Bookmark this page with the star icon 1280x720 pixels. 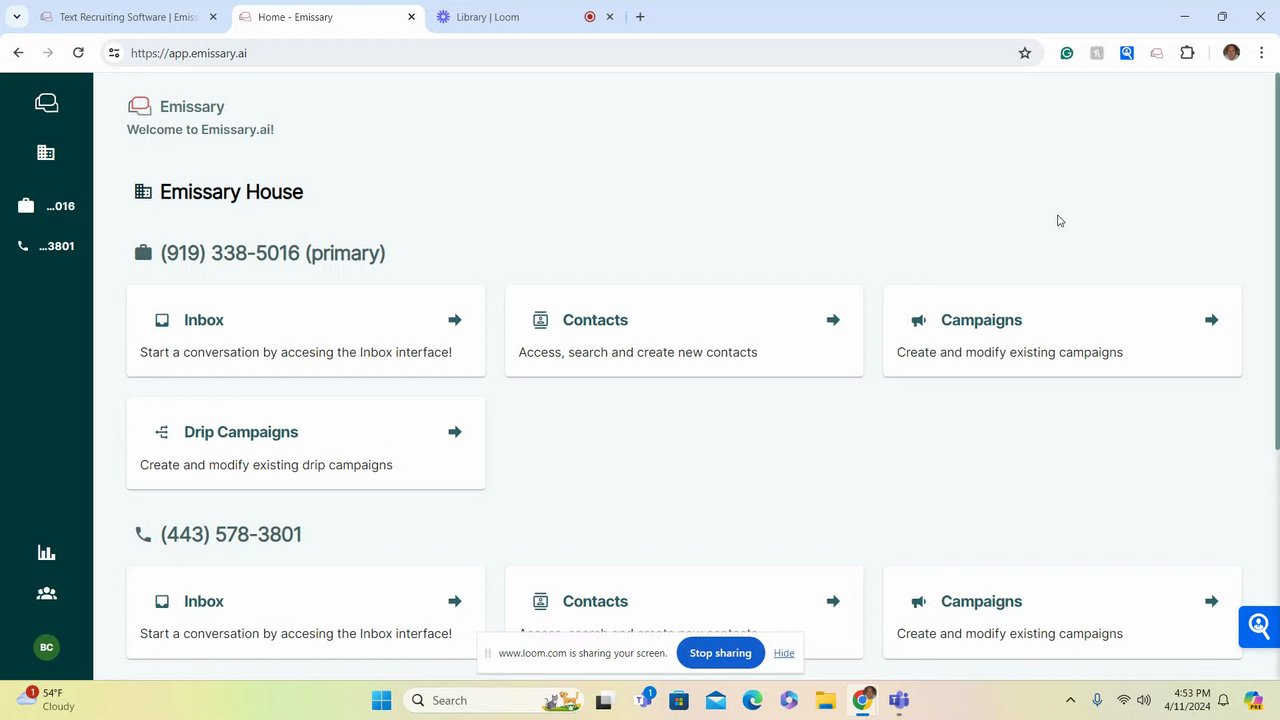(1025, 53)
